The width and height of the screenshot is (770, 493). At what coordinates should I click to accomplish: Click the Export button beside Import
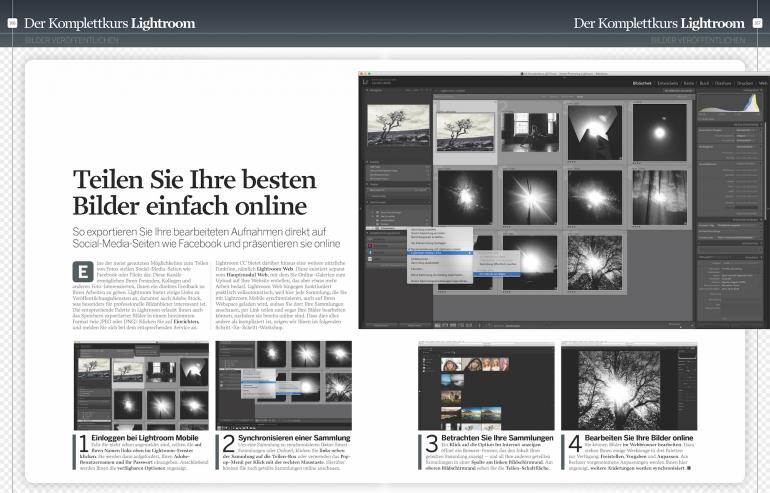pyautogui.click(x=414, y=325)
